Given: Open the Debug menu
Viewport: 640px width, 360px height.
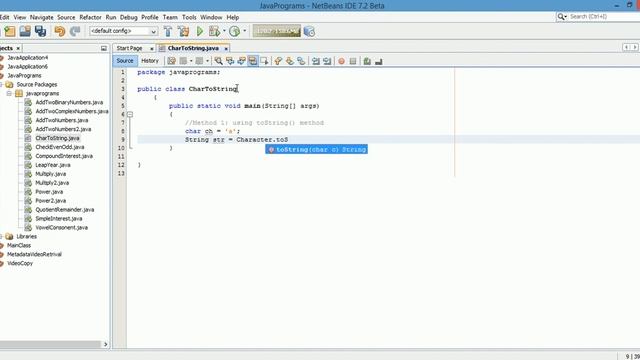Looking at the screenshot, I should click(129, 17).
